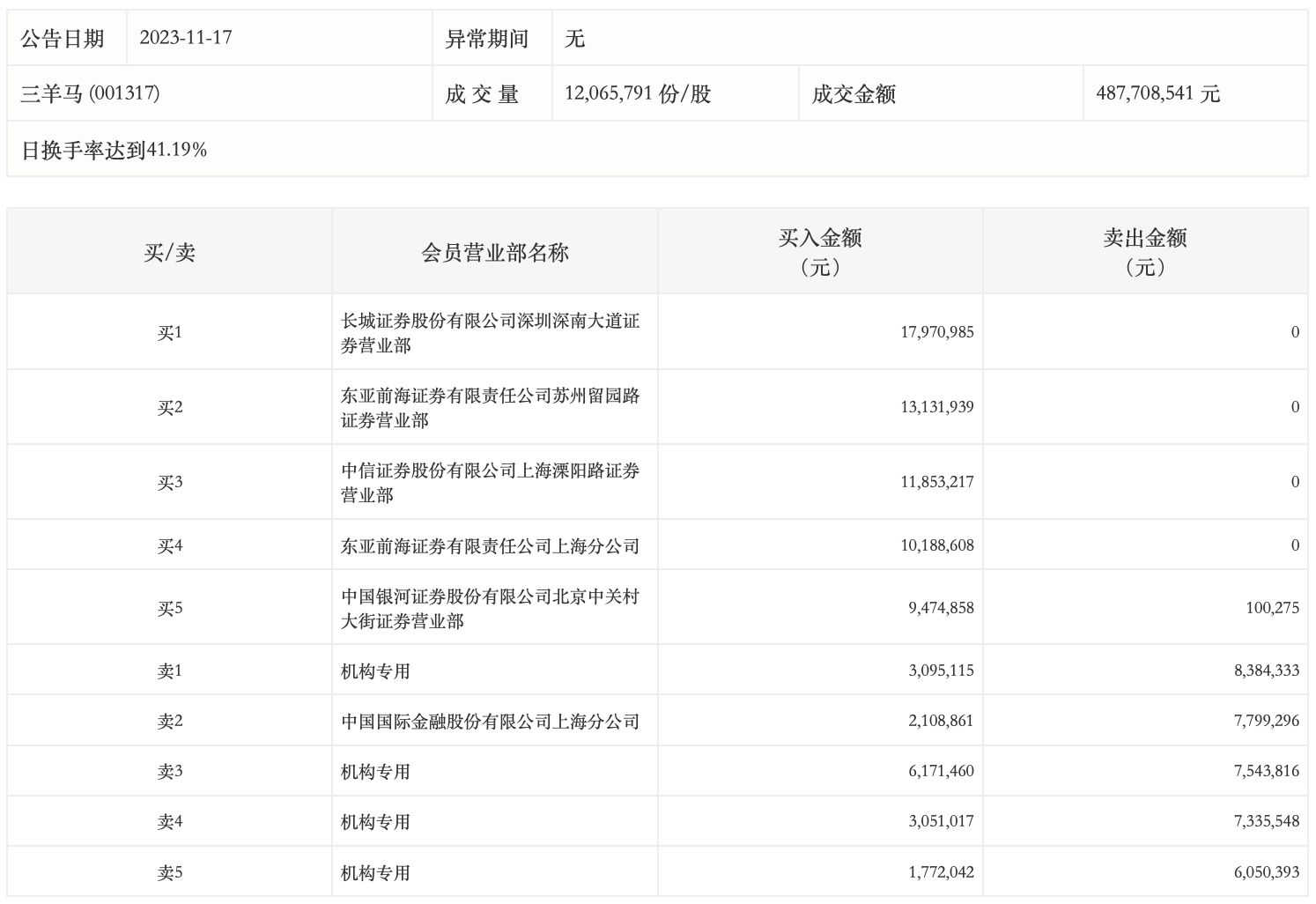Click the 成交金额 value 487,708,541 元
The image size is (1316, 904).
click(1157, 93)
